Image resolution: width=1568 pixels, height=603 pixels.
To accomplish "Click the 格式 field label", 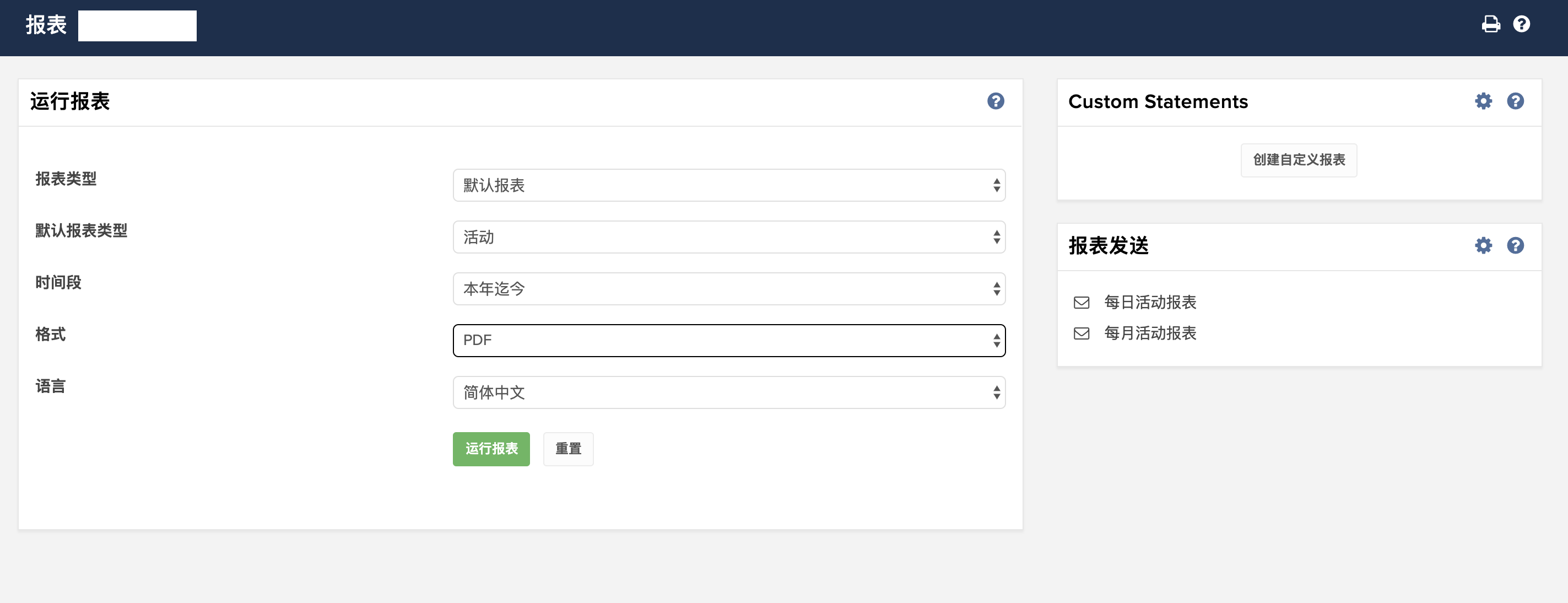I will tap(51, 335).
